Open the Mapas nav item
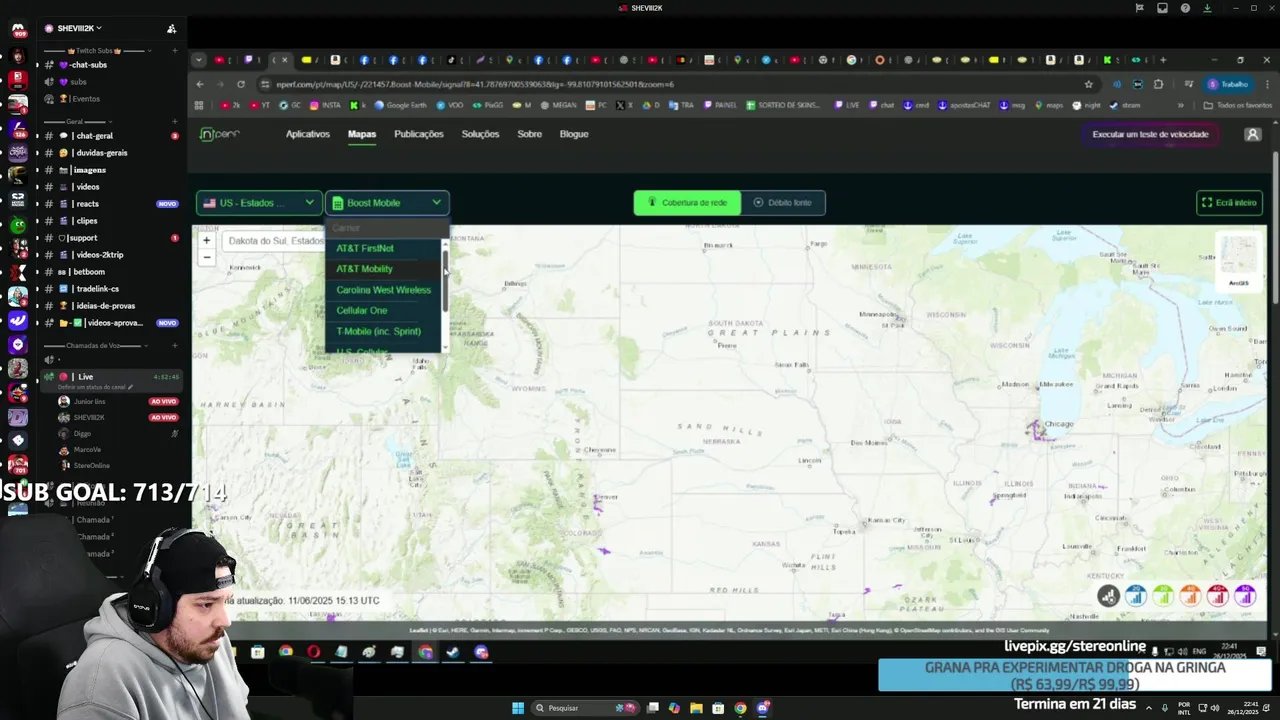This screenshot has height=720, width=1280. point(362,134)
